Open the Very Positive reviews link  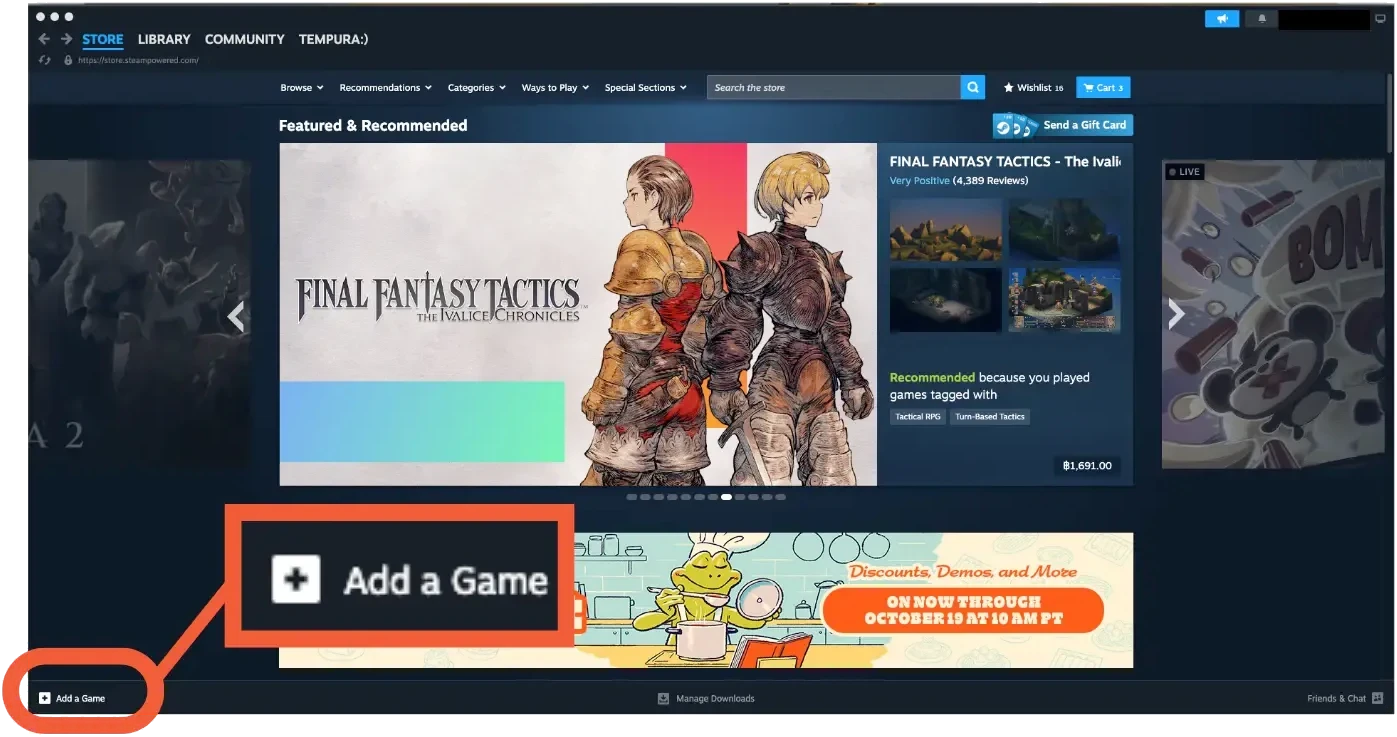coord(919,181)
